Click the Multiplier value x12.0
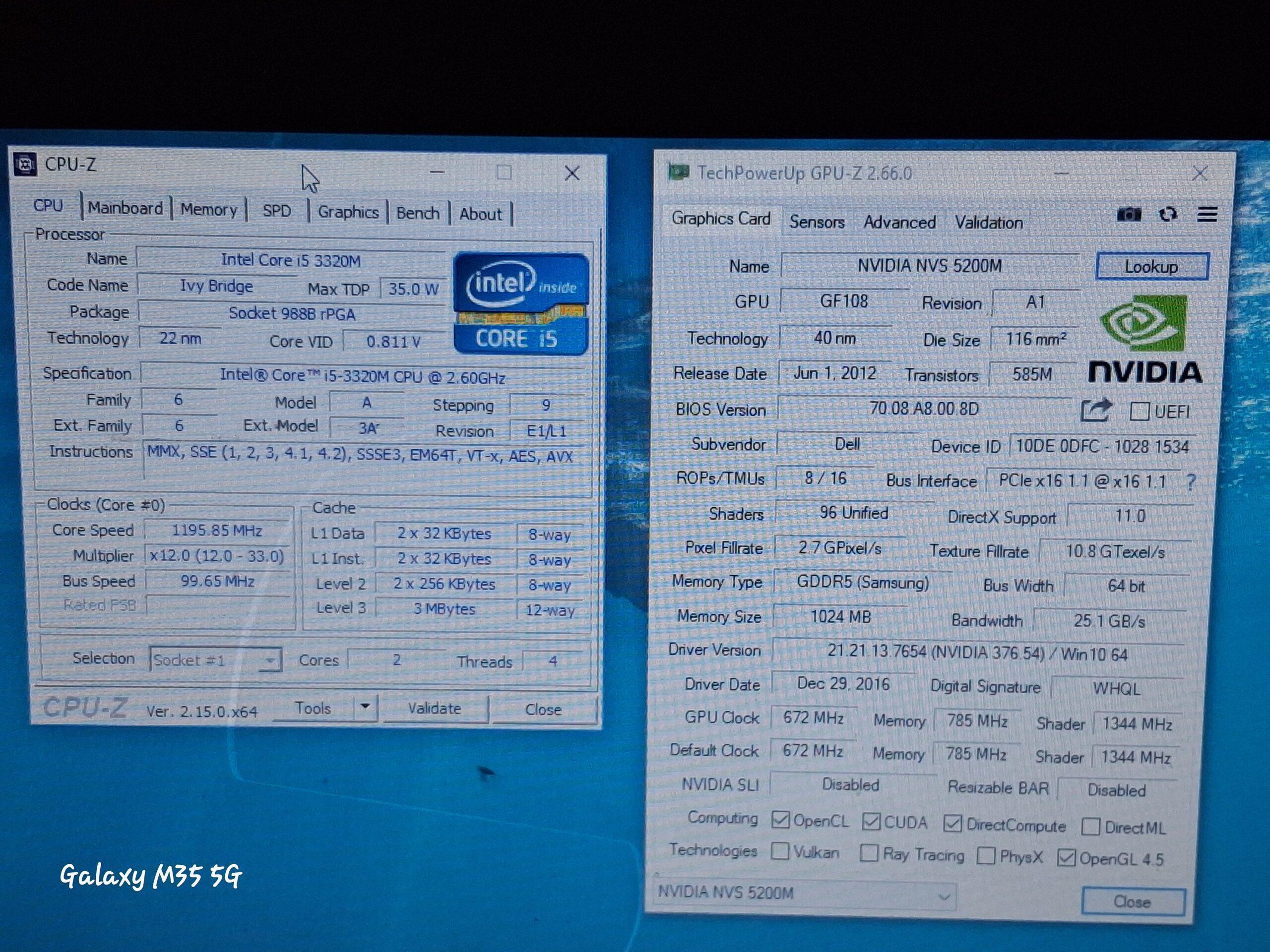Viewport: 1270px width, 952px height. coord(217,556)
